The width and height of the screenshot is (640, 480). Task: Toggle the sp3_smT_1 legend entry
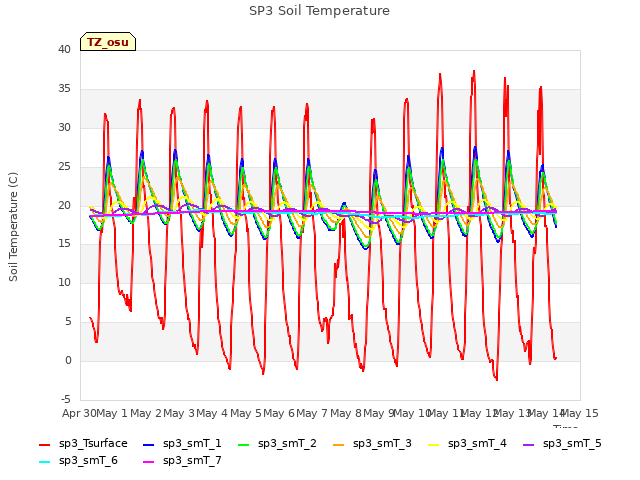pyautogui.click(x=182, y=444)
